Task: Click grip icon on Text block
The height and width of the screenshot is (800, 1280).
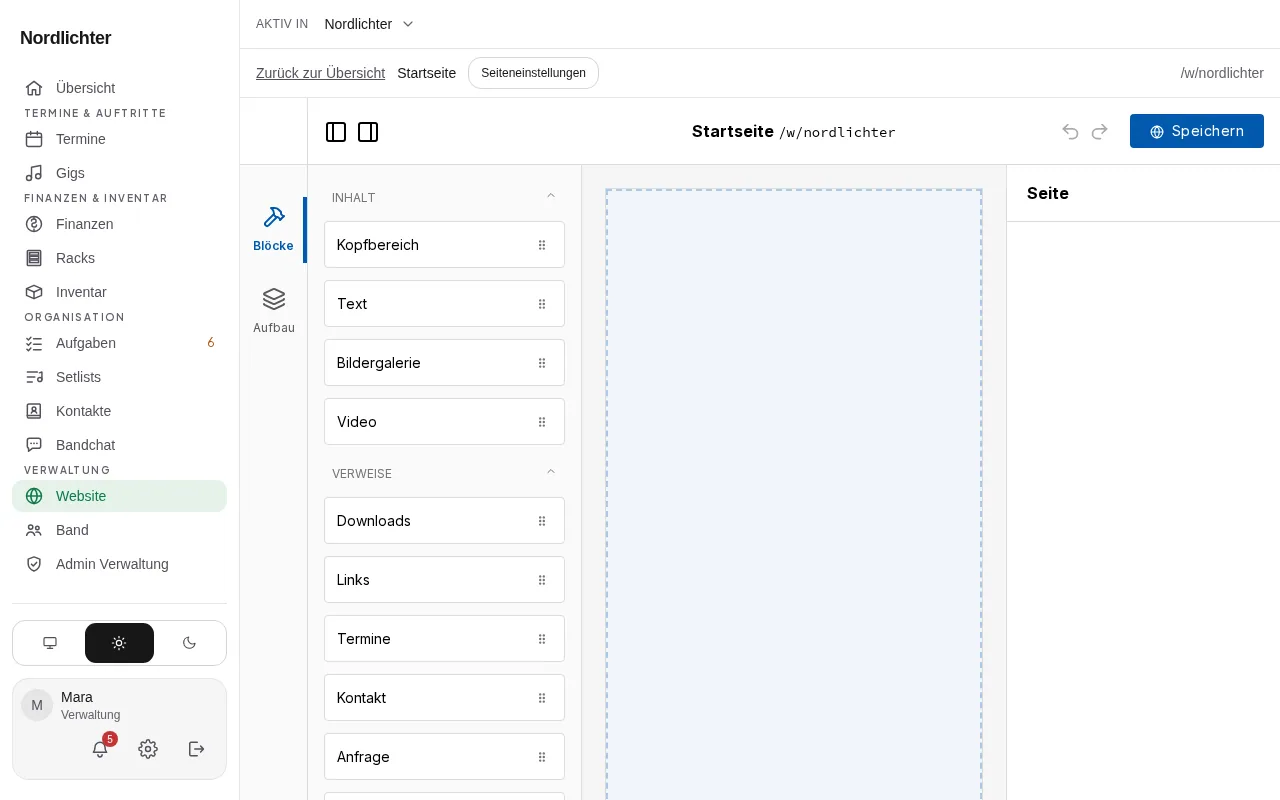Action: 542,304
